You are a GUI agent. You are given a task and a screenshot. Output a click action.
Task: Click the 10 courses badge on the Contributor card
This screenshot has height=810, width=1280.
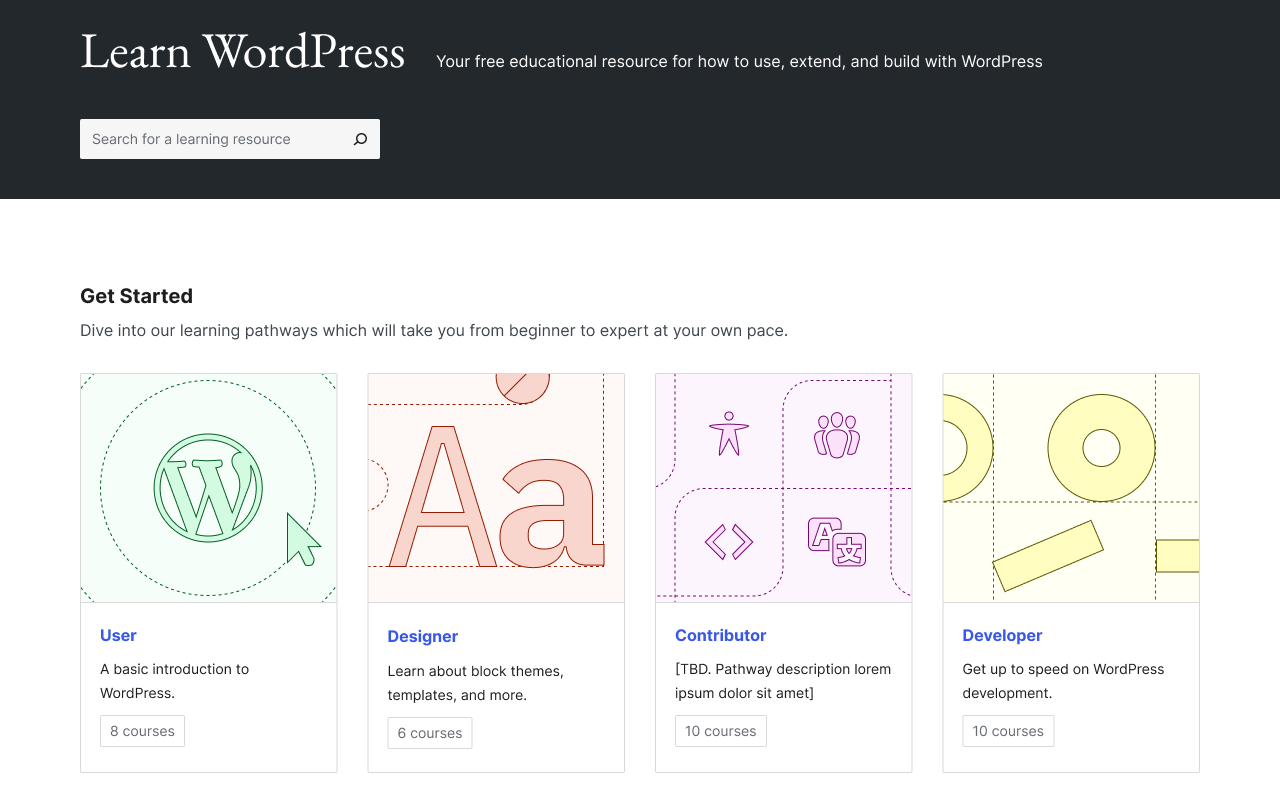coord(720,731)
